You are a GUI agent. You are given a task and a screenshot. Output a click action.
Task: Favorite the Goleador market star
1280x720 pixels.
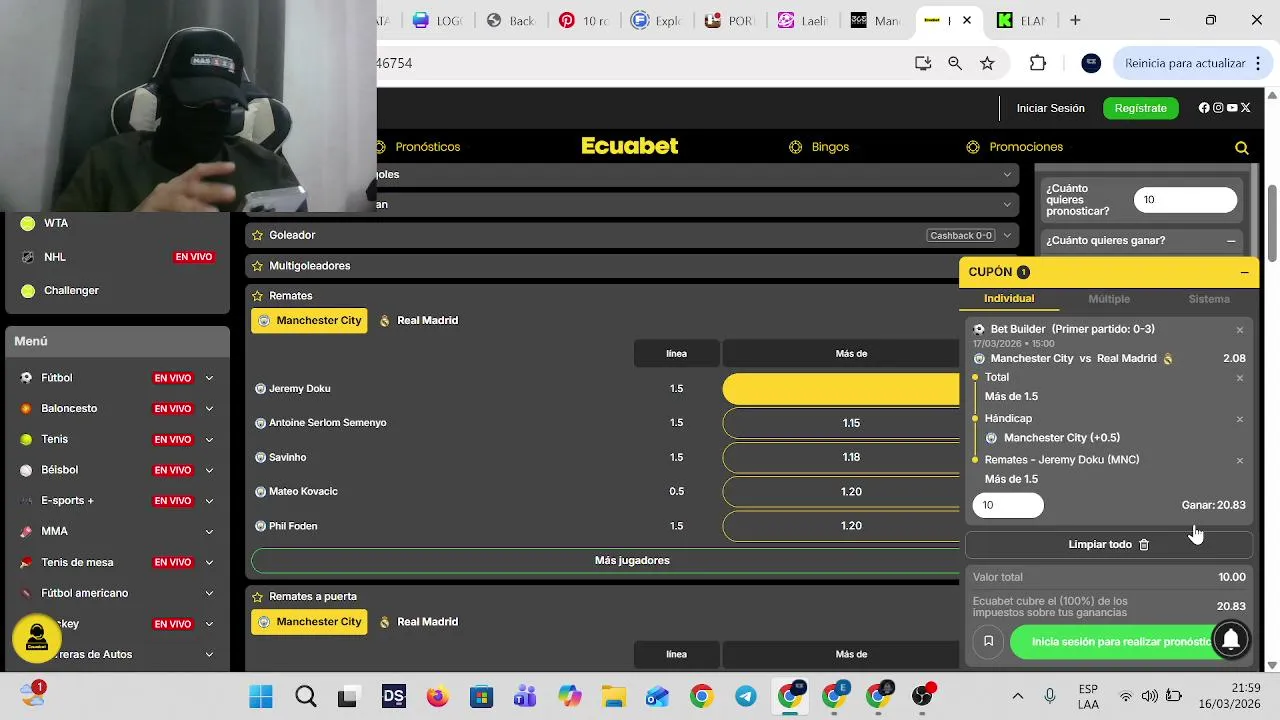(257, 235)
